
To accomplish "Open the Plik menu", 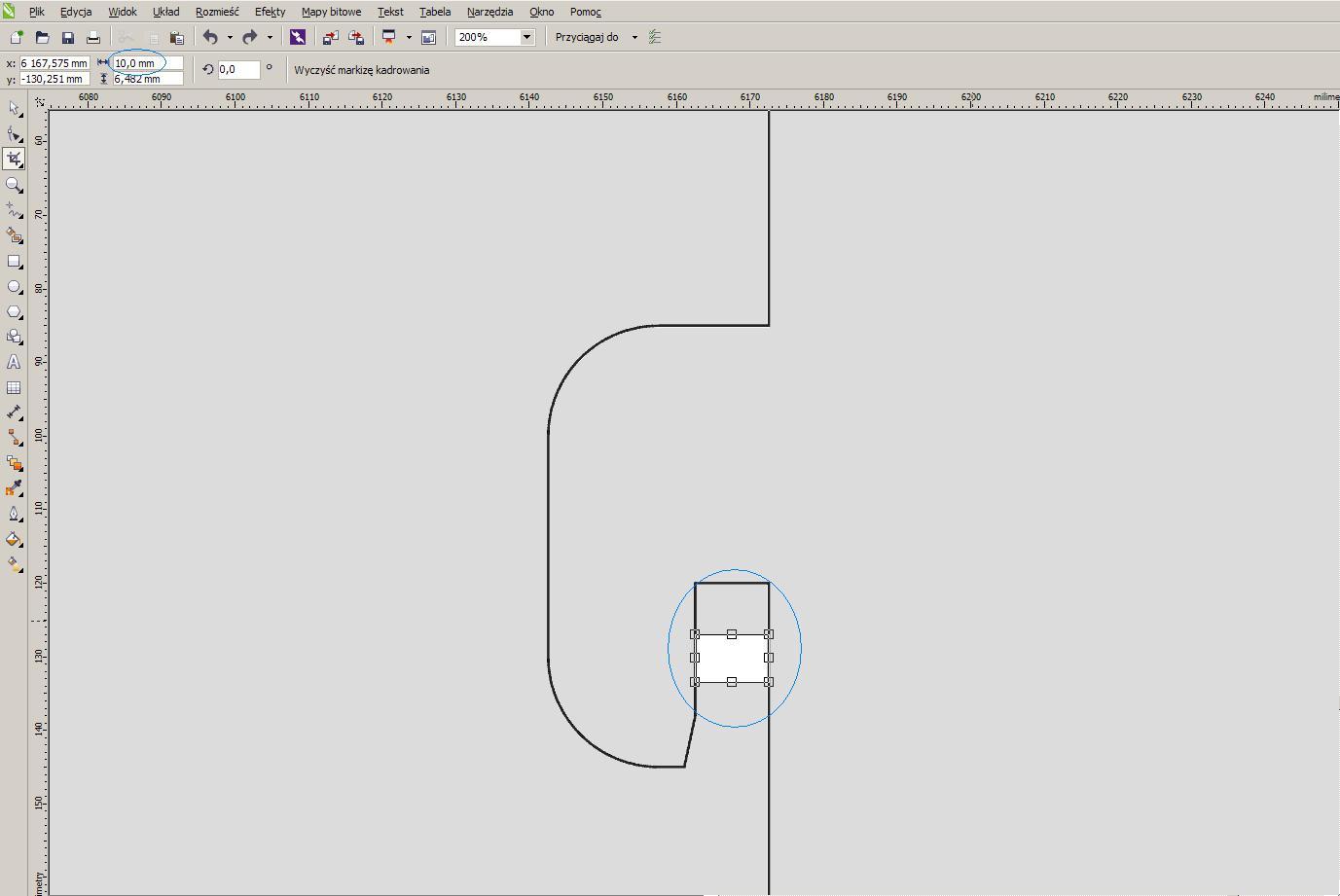I will point(37,12).
